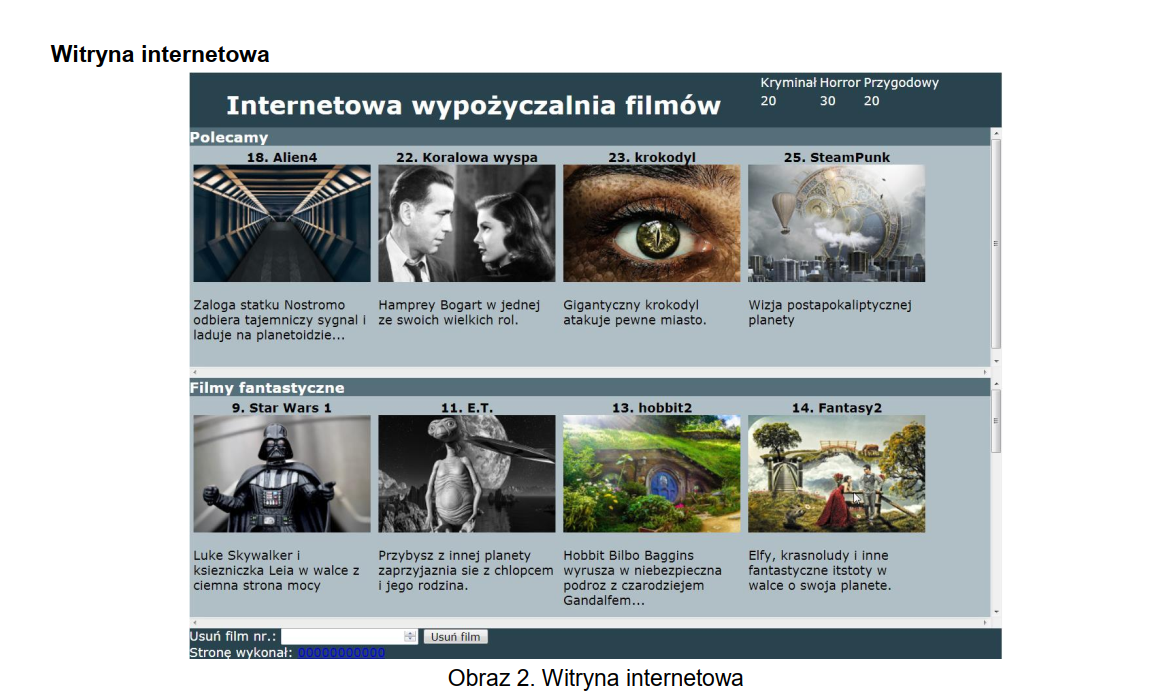Click the Polecamy section vertical scrollbar thumb
The image size is (1155, 696).
(x=996, y=242)
